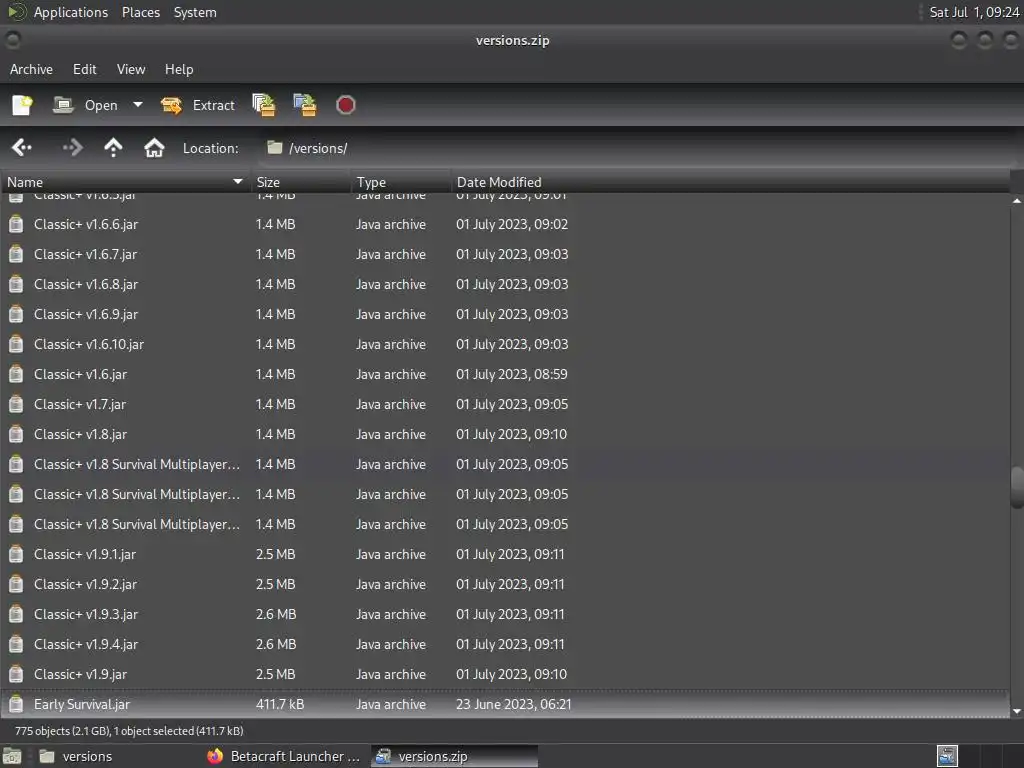Click the Add folder to archive icon
This screenshot has height=768, width=1024.
(304, 105)
